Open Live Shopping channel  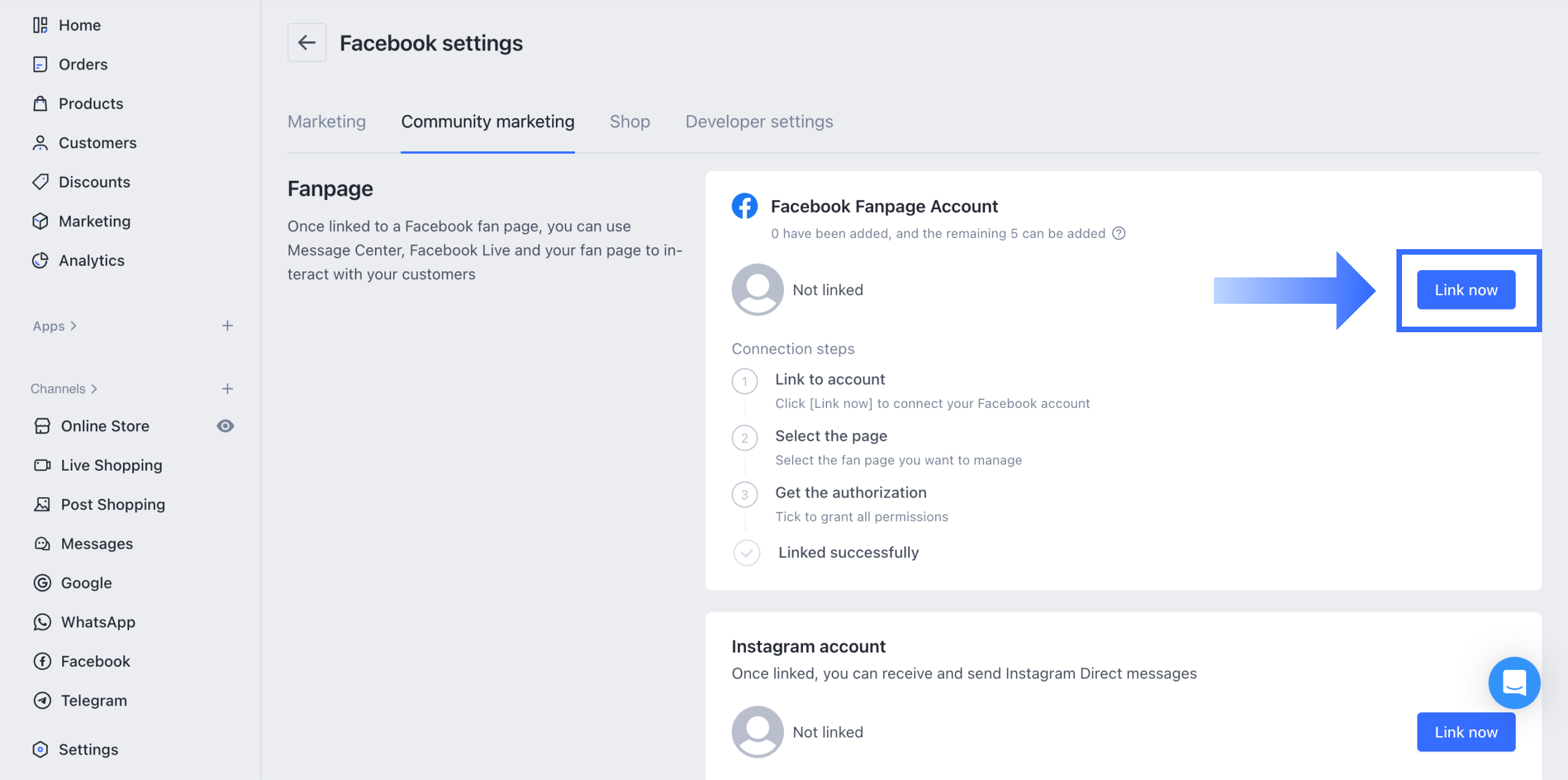pos(111,465)
